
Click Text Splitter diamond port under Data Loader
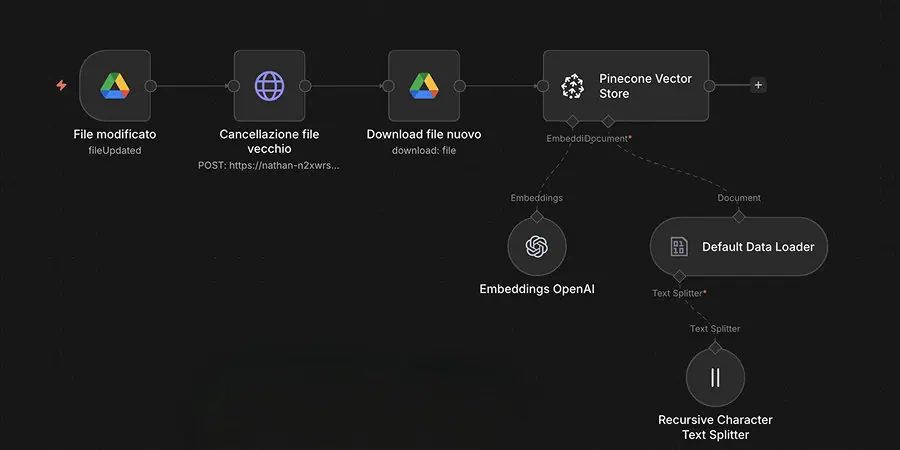coord(679,276)
